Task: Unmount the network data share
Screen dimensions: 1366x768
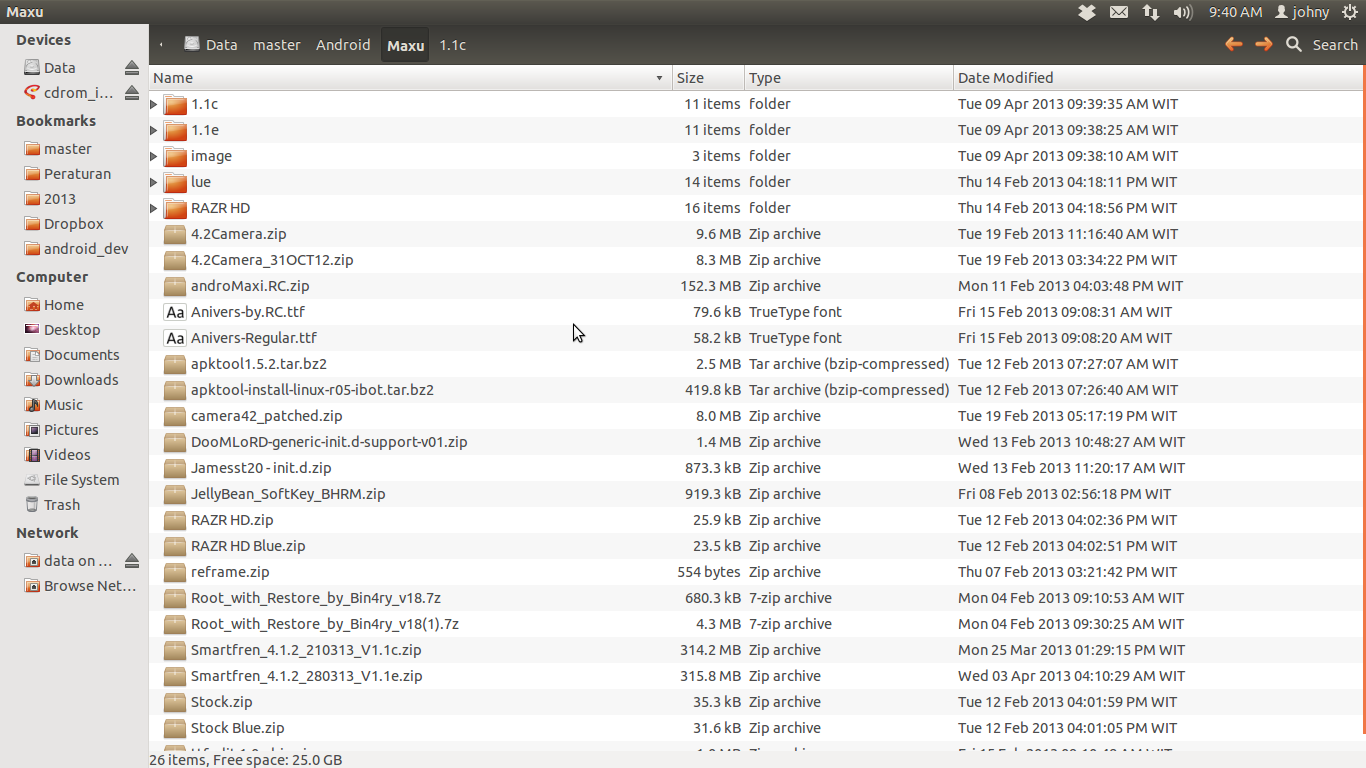Action: [132, 561]
